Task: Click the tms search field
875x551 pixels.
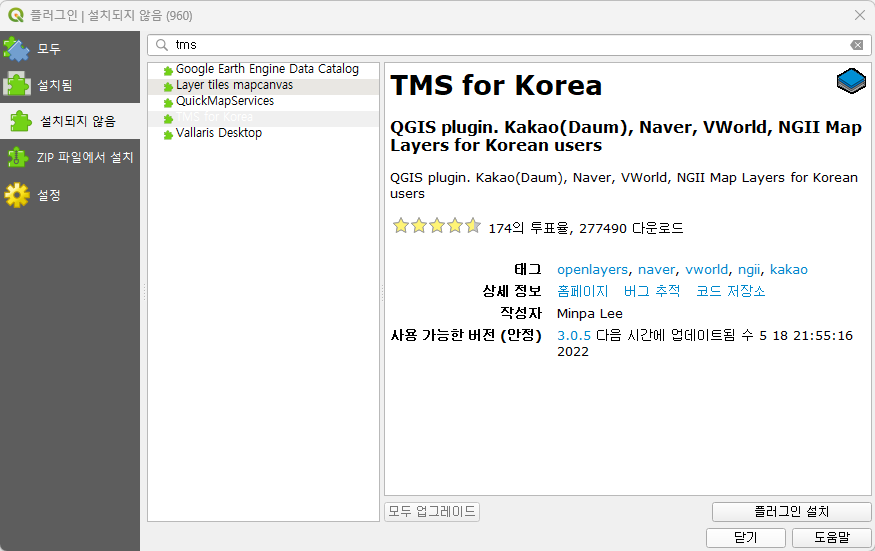Action: pyautogui.click(x=509, y=45)
